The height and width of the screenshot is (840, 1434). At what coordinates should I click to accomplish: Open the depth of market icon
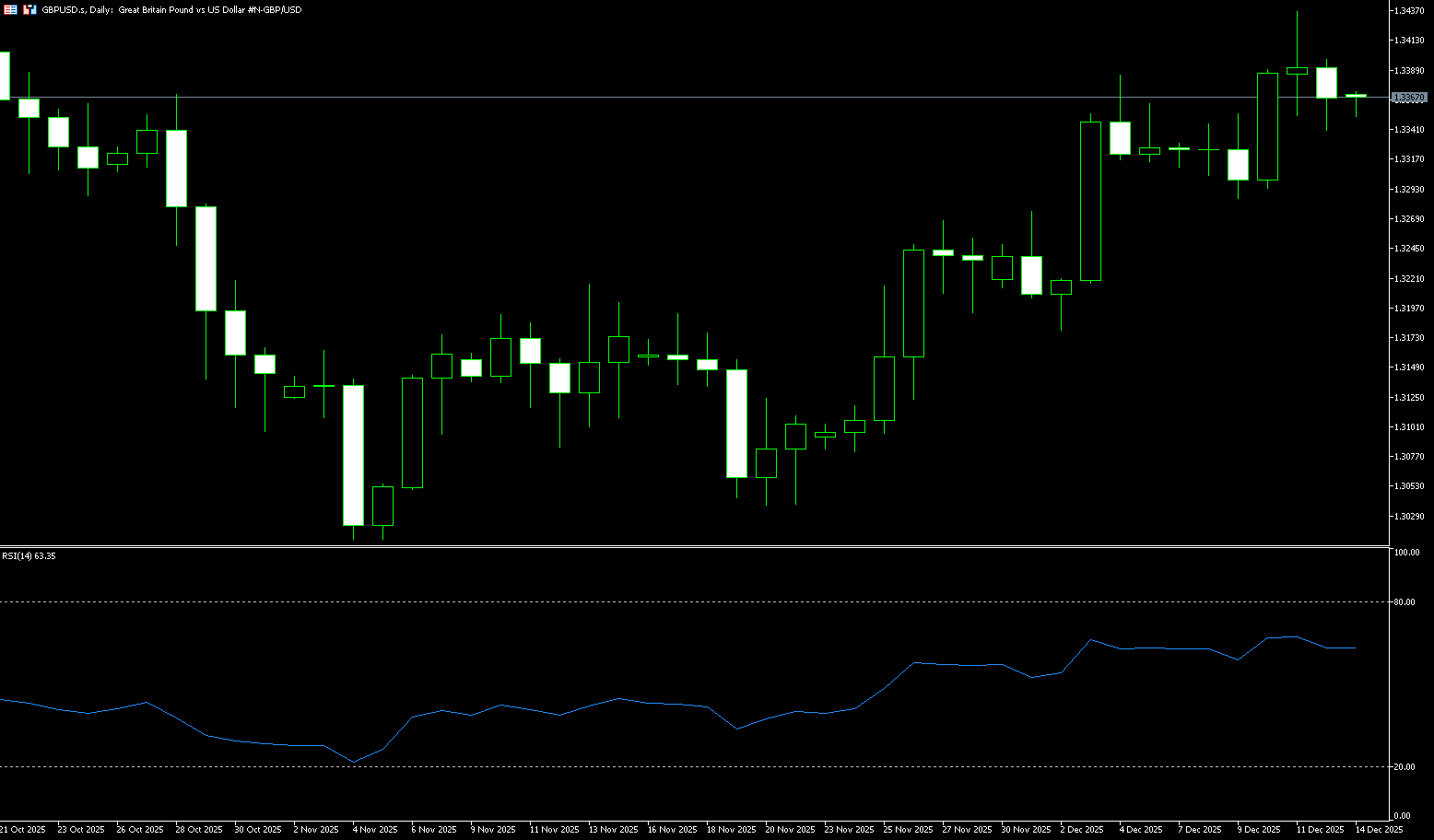tap(29, 9)
